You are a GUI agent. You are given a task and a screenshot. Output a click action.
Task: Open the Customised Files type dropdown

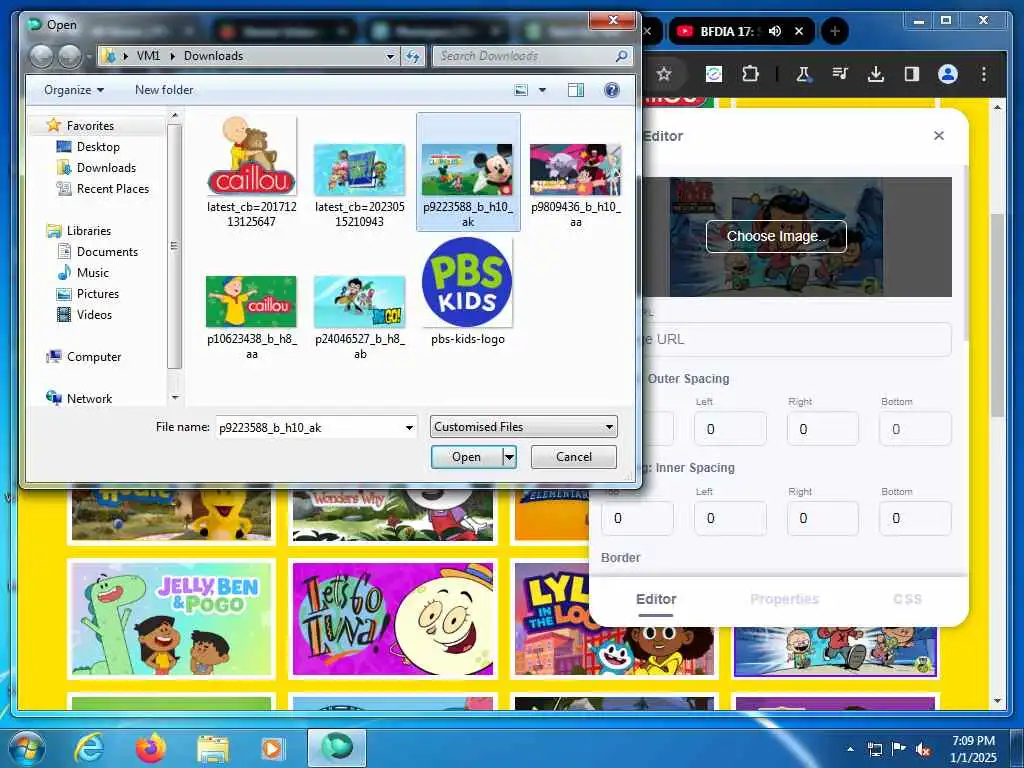coord(523,427)
